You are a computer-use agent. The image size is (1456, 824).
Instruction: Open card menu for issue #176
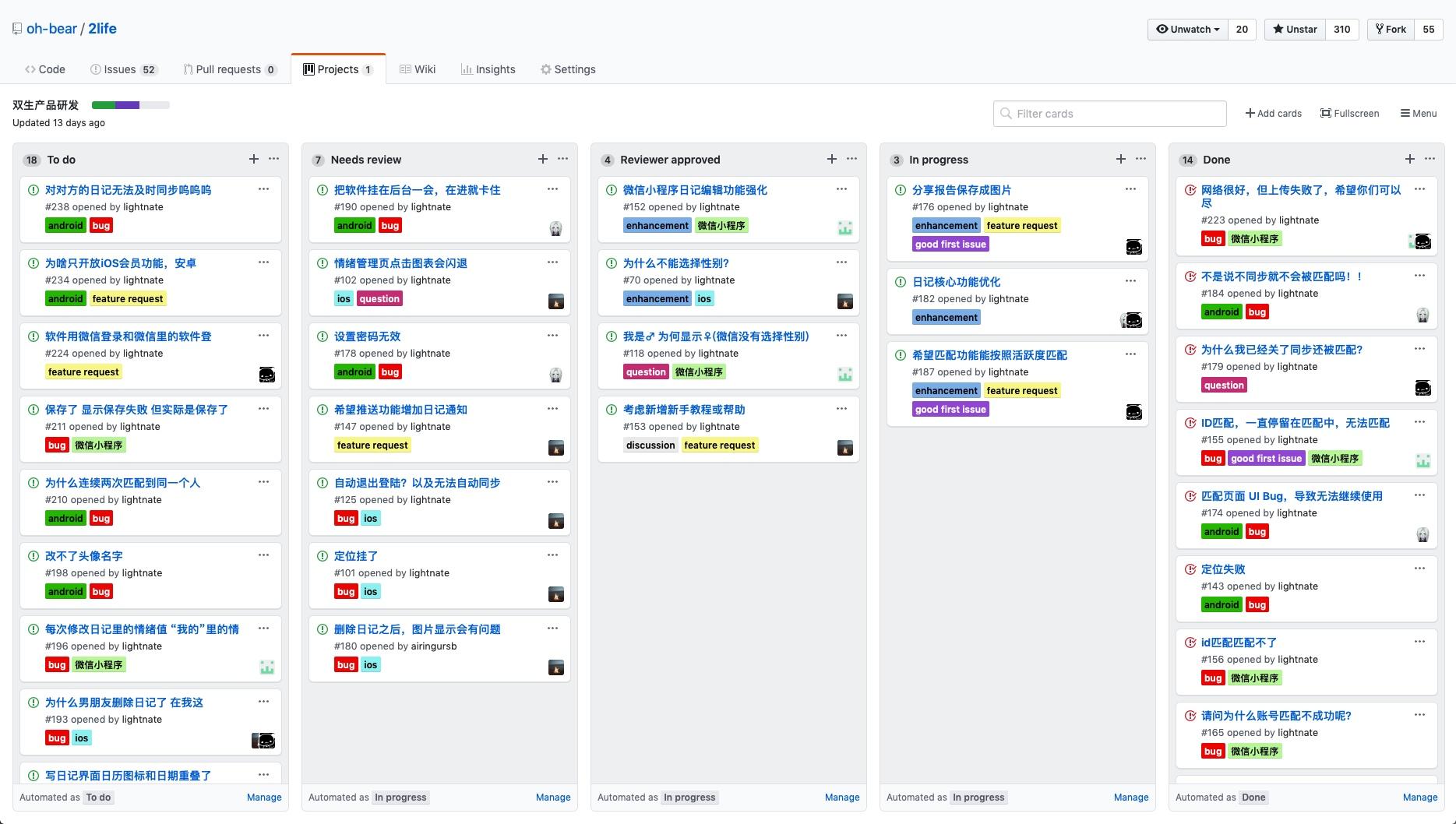click(x=1131, y=189)
